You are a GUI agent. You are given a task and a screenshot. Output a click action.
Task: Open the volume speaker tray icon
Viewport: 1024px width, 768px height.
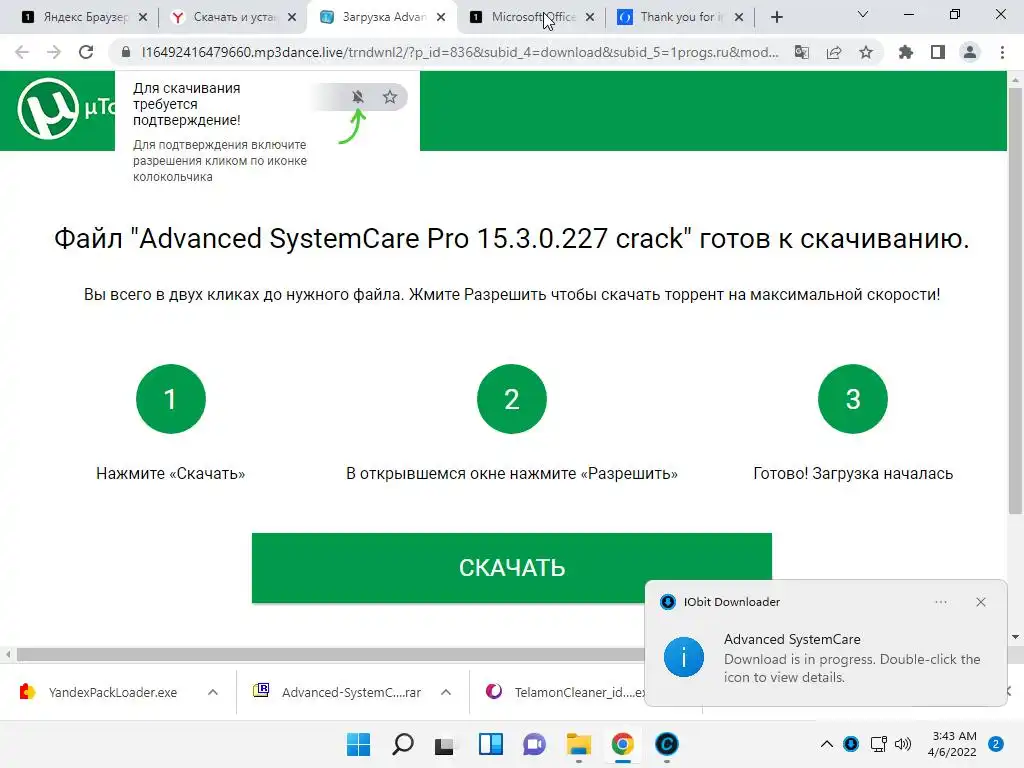coord(903,744)
